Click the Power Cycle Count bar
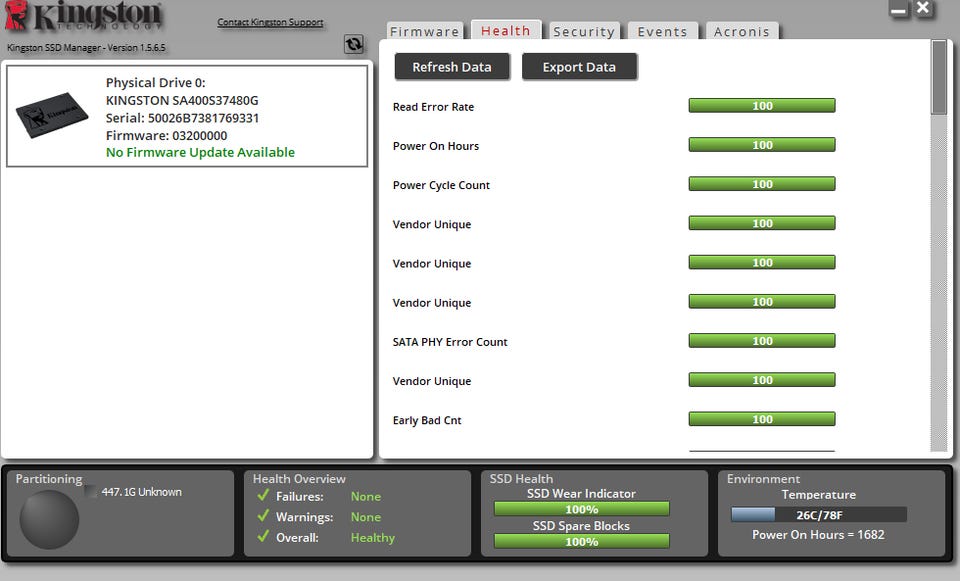 (762, 184)
